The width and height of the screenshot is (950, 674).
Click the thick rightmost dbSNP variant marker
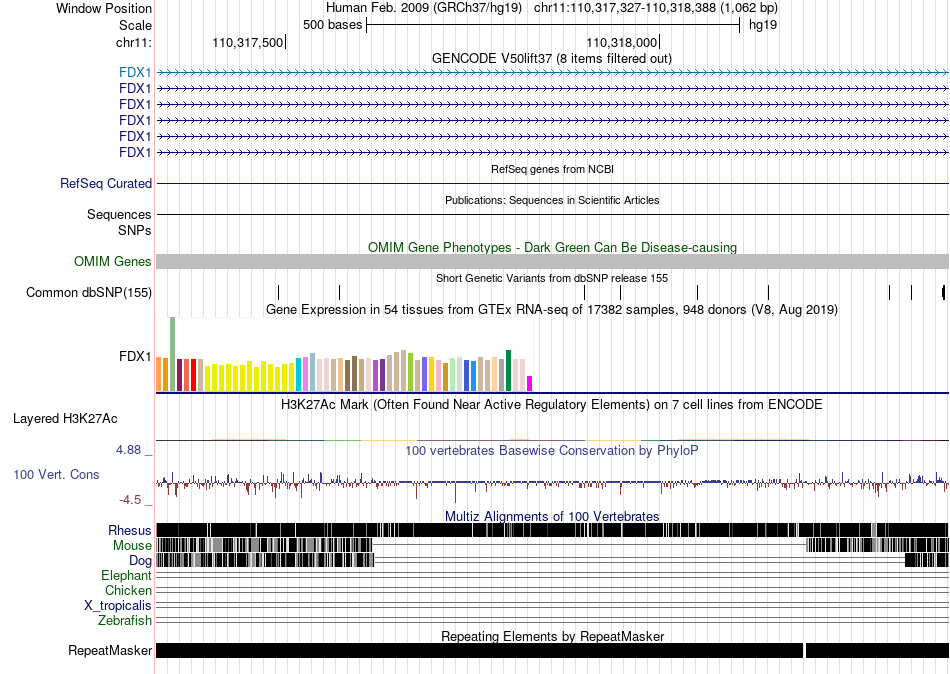pos(943,293)
